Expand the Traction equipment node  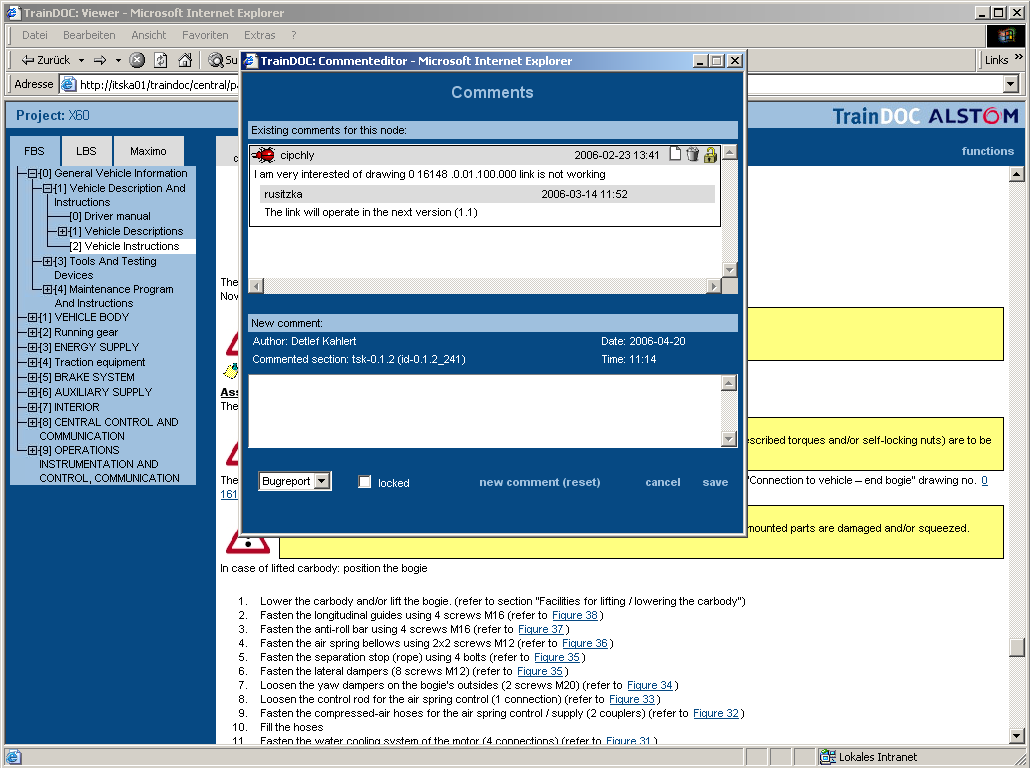(x=32, y=362)
